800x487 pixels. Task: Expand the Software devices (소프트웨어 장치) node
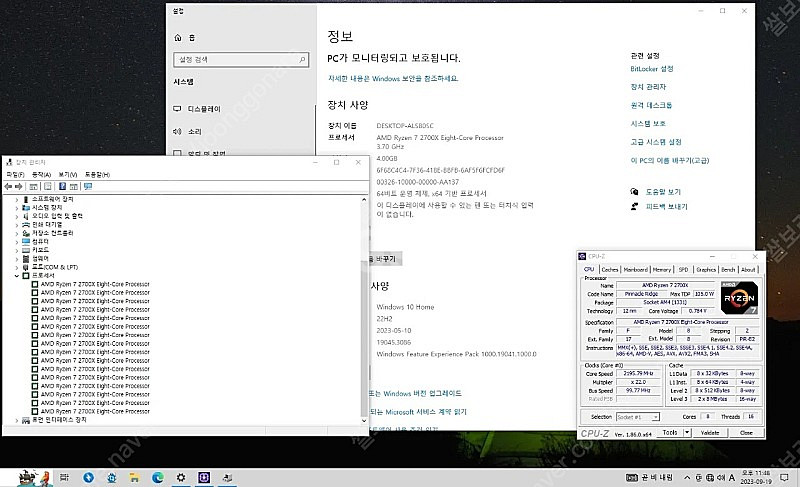coord(17,199)
